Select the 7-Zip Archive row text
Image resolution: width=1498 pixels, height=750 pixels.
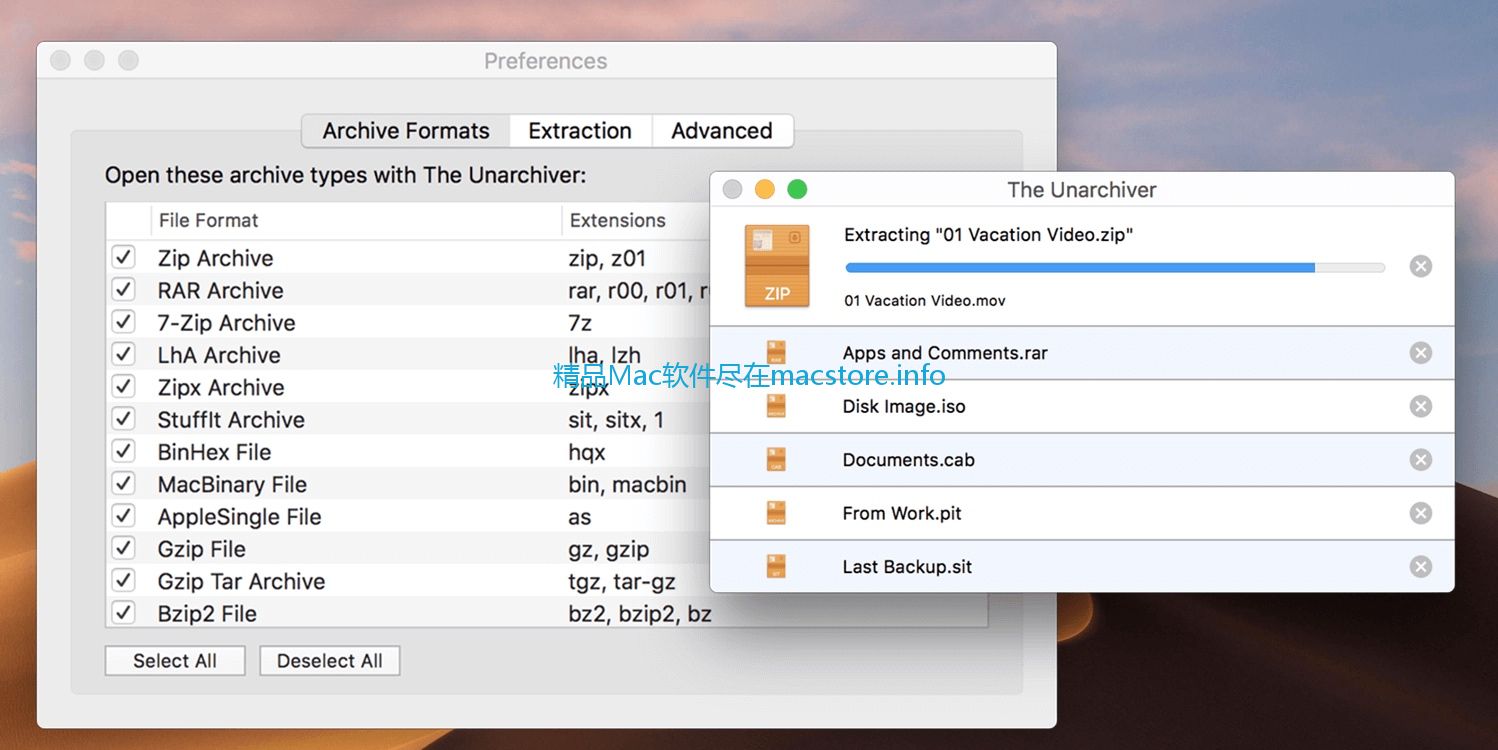click(x=226, y=323)
